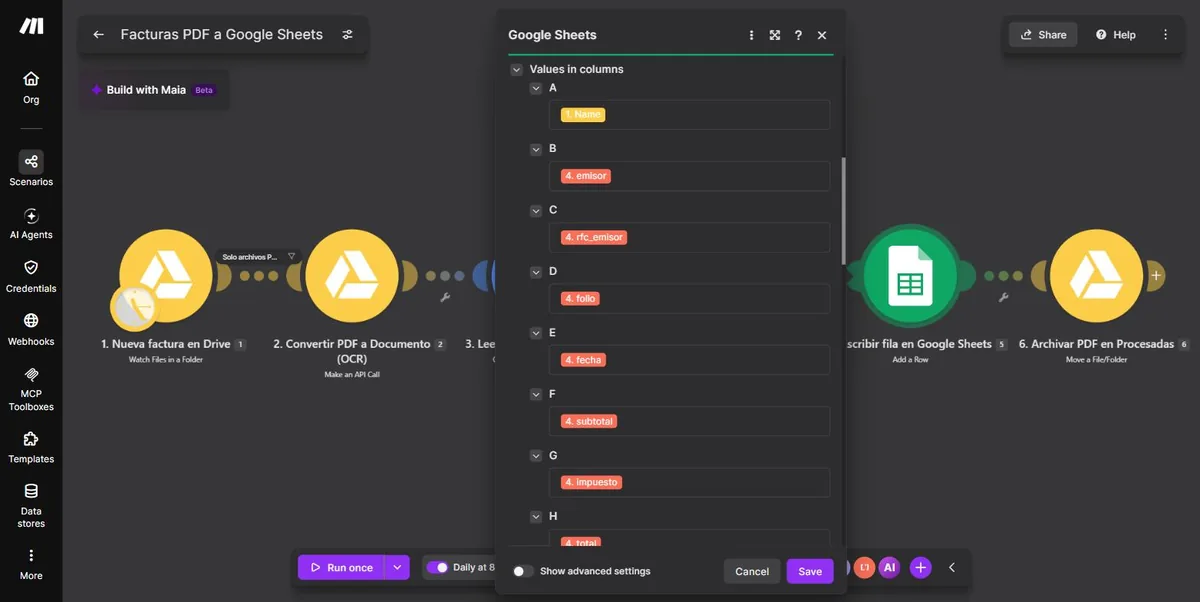This screenshot has width=1200, height=602.
Task: Open Data stores section
Action: (31, 506)
